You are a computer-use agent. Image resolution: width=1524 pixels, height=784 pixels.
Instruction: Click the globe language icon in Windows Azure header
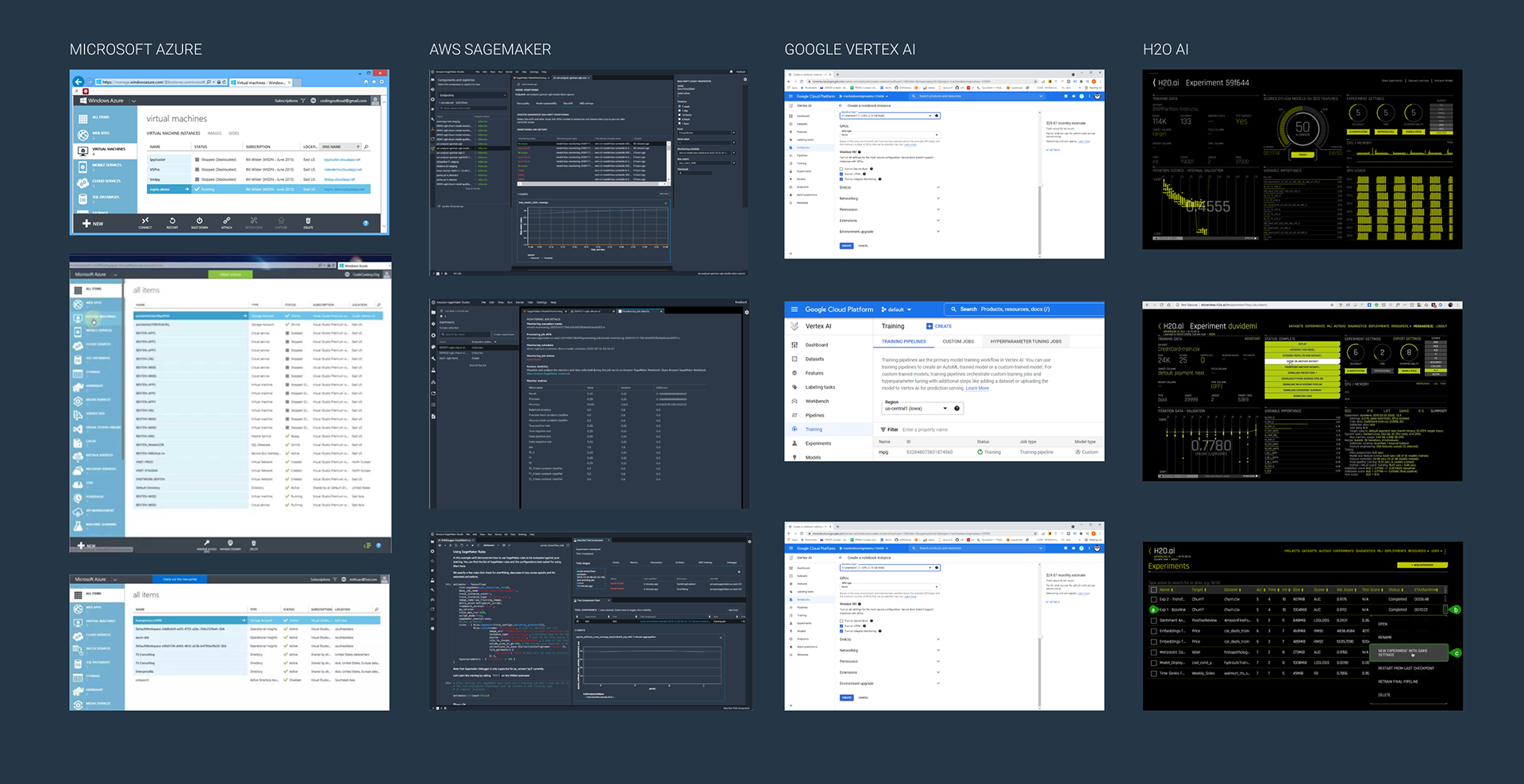313,101
